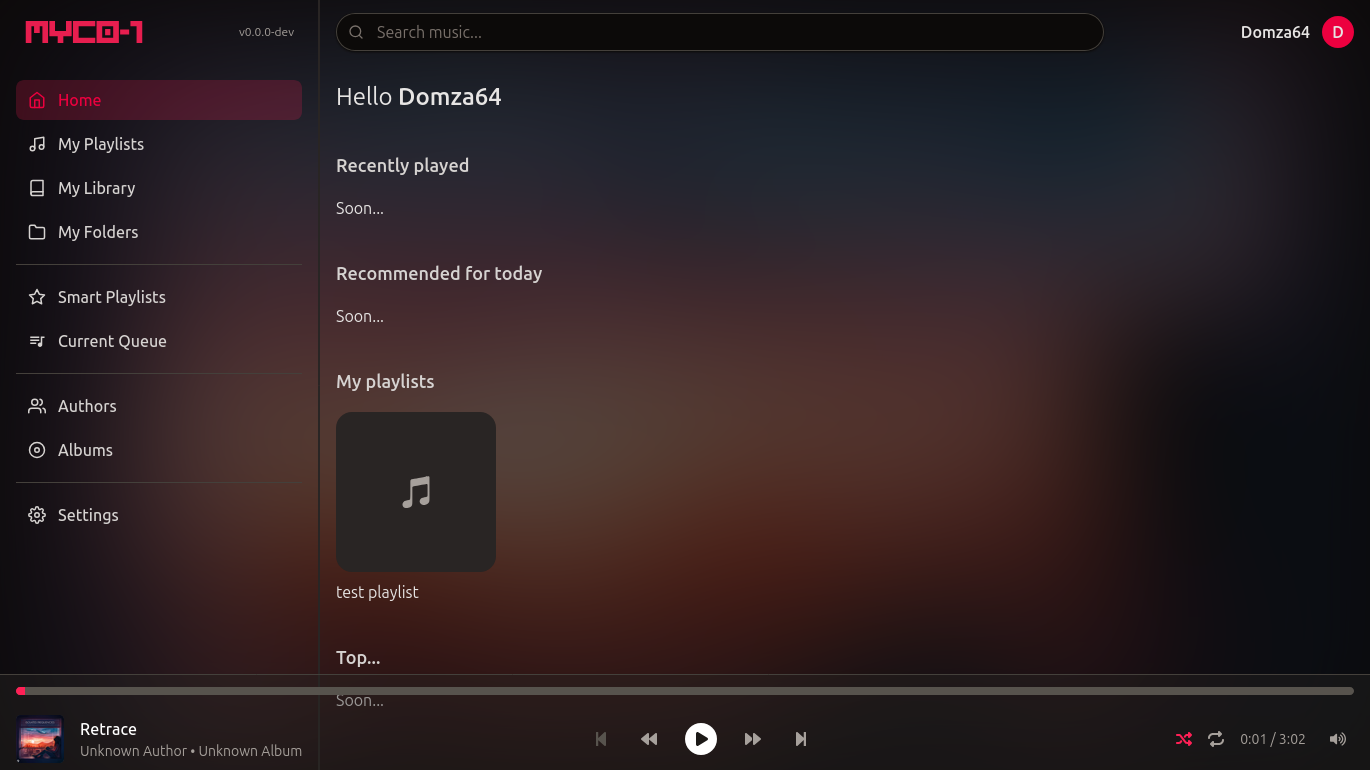
Task: Seek using the playback progress bar
Action: coord(685,690)
